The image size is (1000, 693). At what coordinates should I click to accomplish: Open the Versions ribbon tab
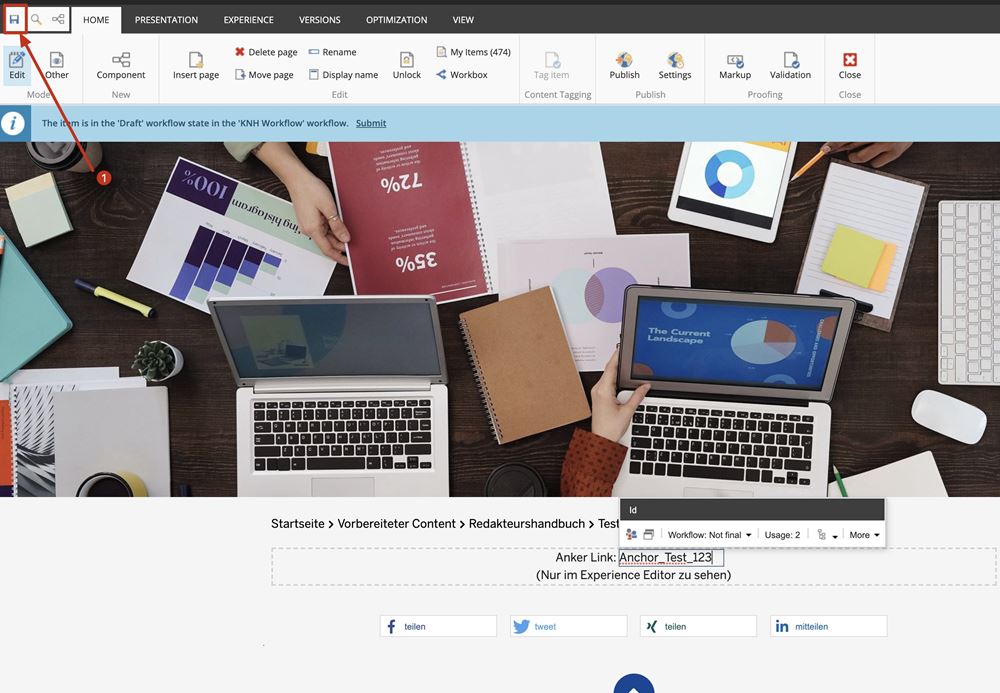point(320,20)
